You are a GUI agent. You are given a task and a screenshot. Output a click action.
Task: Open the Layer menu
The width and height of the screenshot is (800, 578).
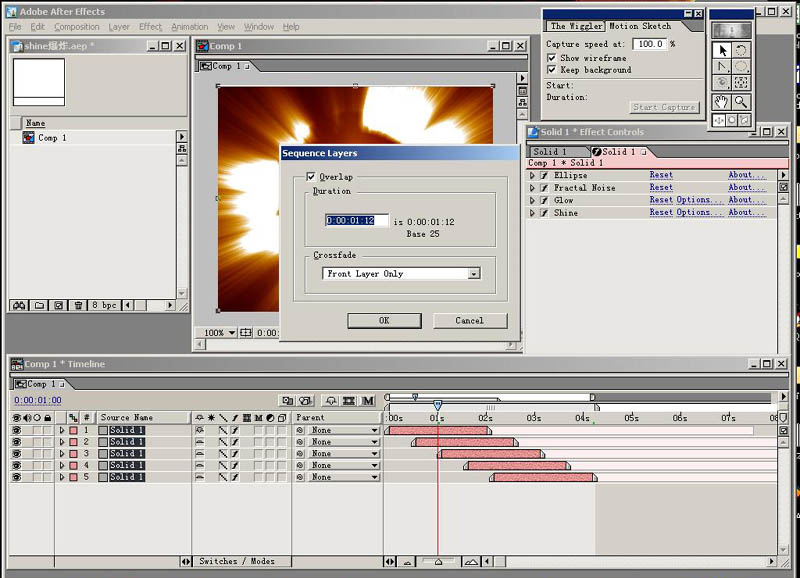click(119, 27)
